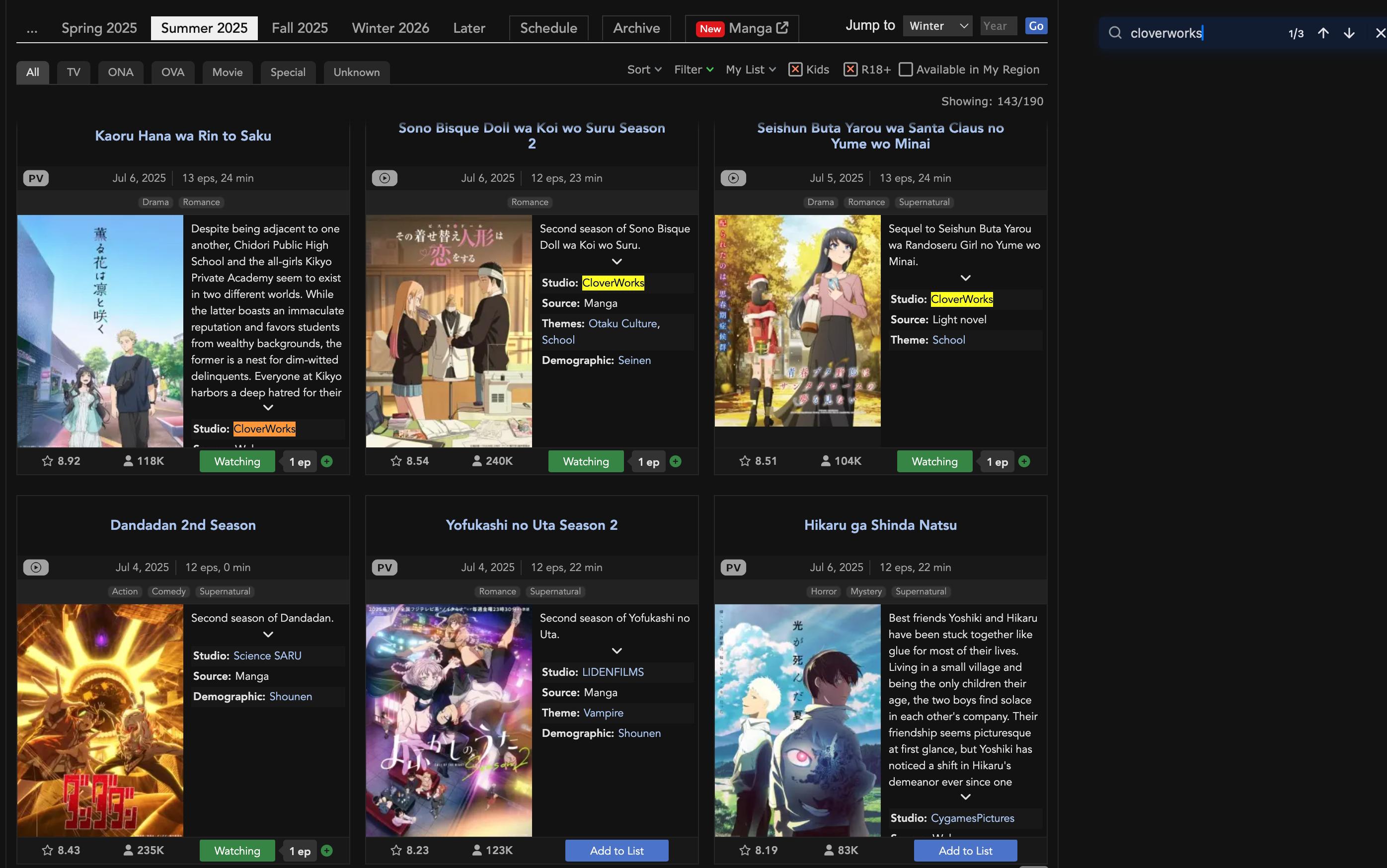Switch to the Fall 2025 tab

point(299,27)
